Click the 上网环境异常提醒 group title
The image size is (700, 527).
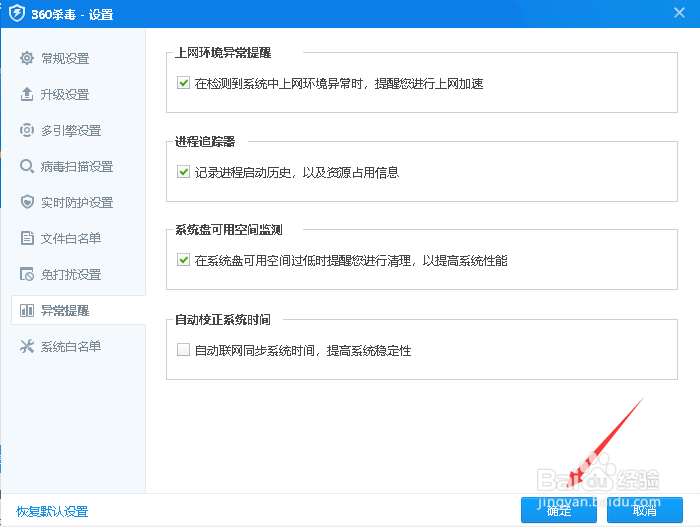pos(223,53)
